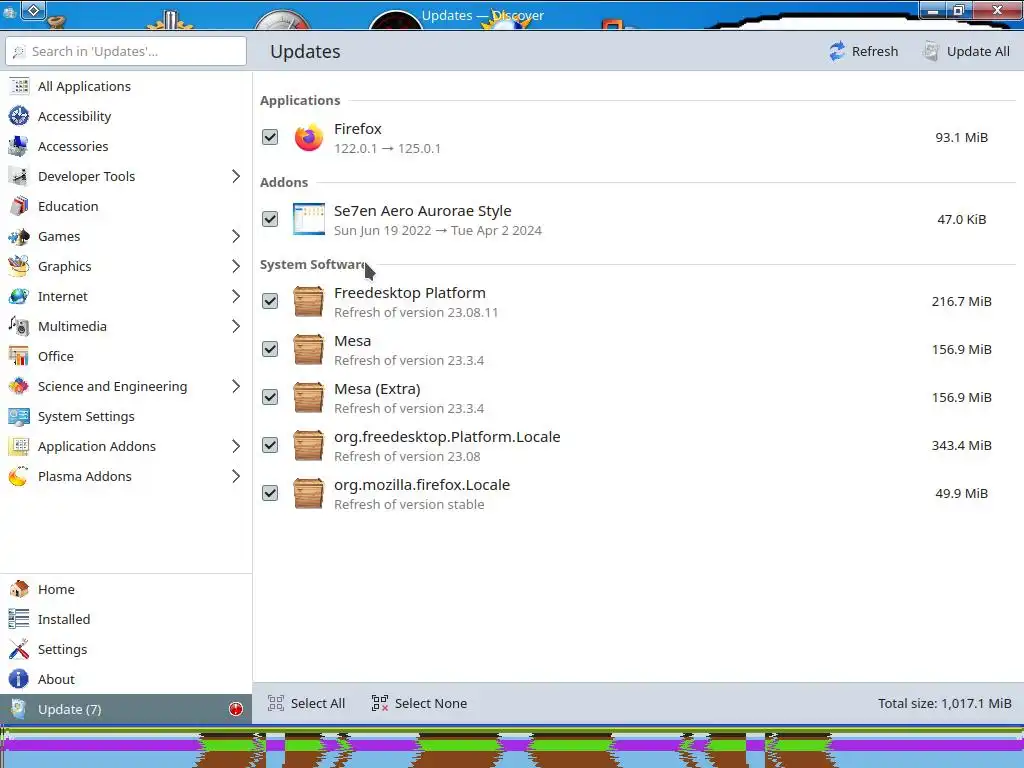
Task: Click the Accessories category icon
Action: (19, 146)
